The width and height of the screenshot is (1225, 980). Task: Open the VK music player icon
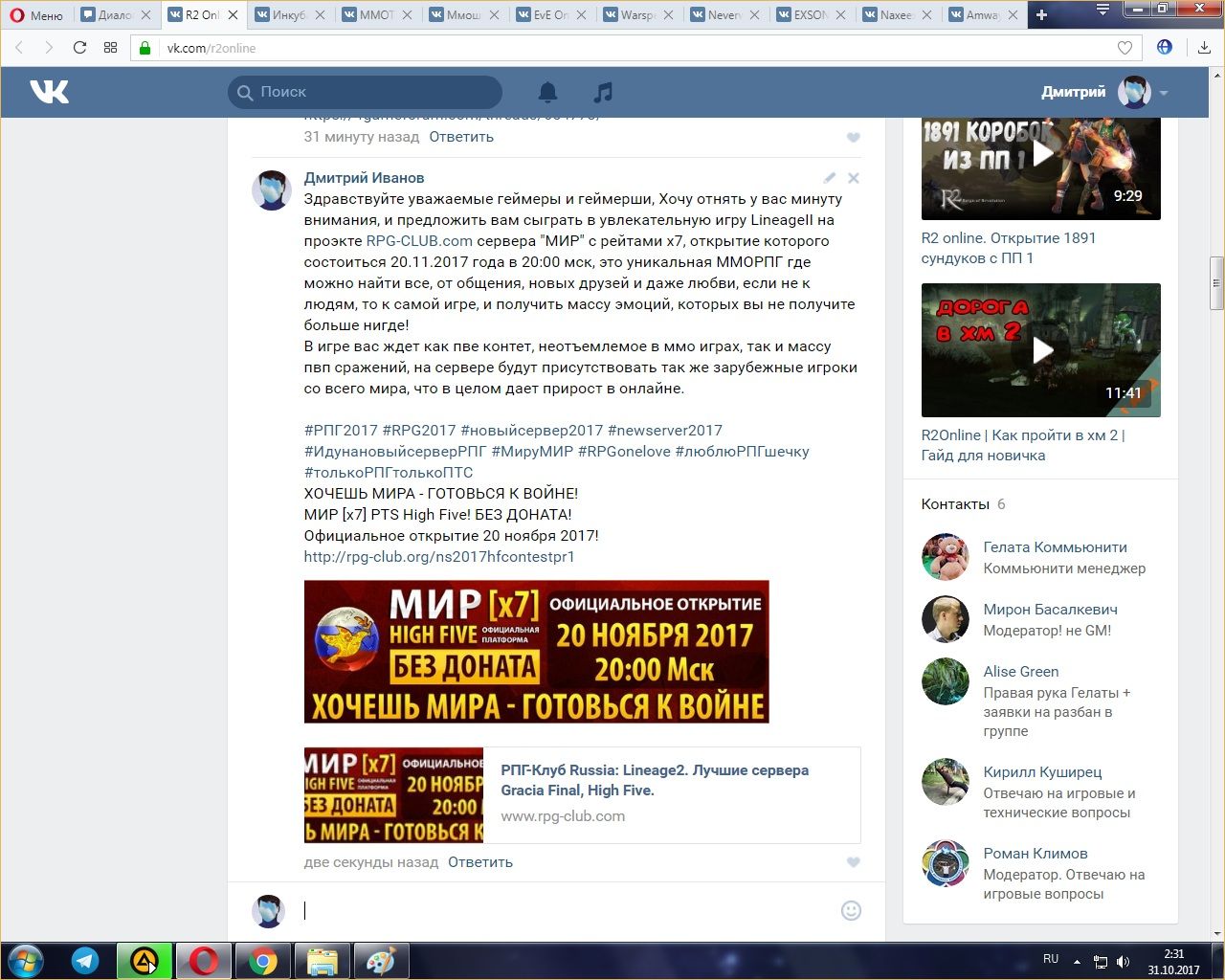click(602, 92)
